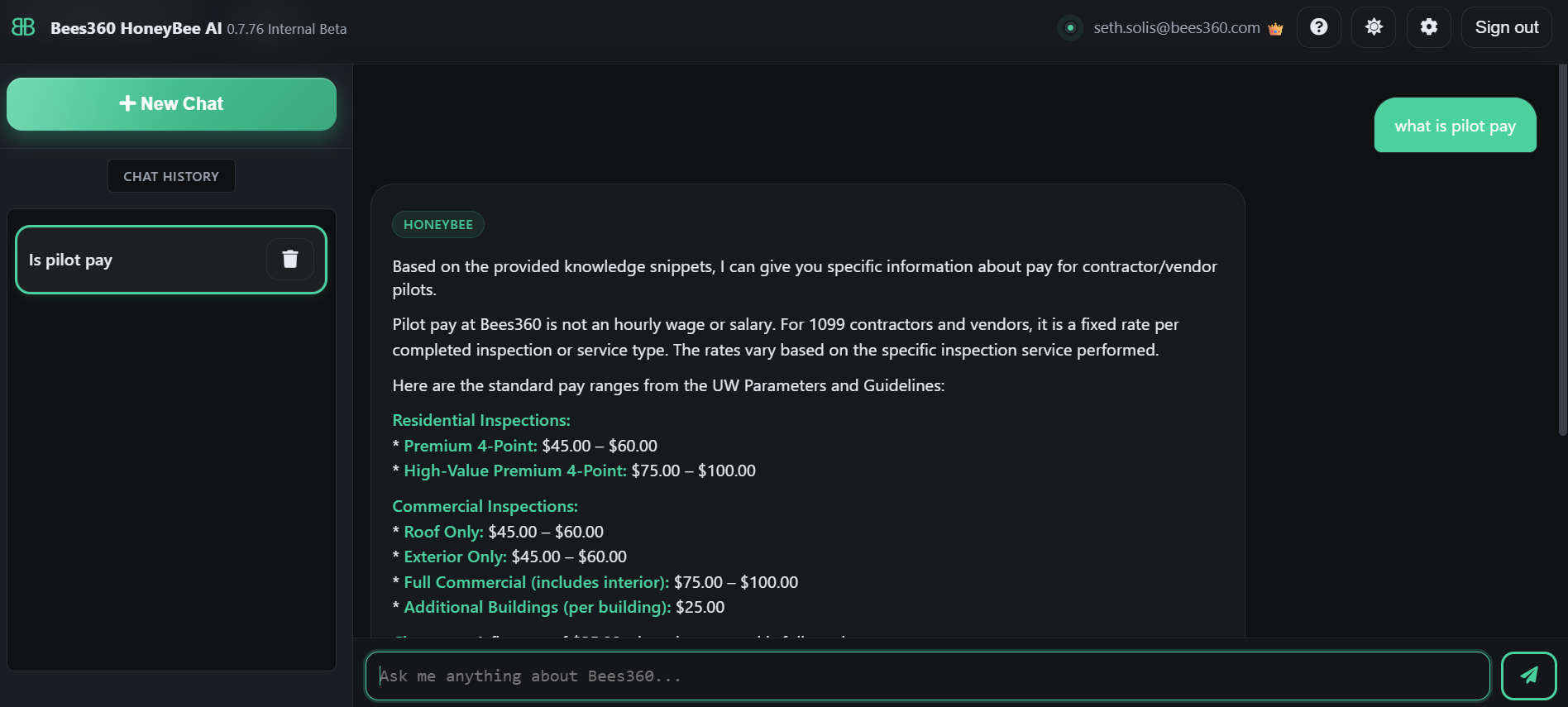This screenshot has height=707, width=1568.
Task: Click the HONEYBEE badge label
Action: pyautogui.click(x=438, y=225)
